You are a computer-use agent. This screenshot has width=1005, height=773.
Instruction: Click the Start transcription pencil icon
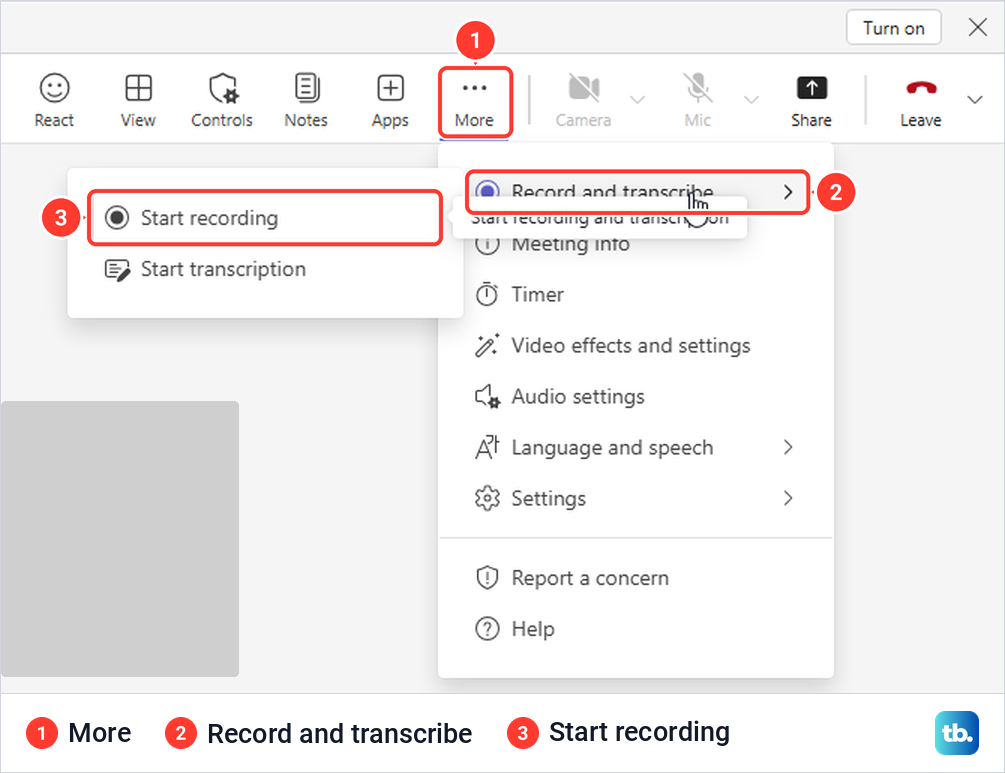point(117,270)
